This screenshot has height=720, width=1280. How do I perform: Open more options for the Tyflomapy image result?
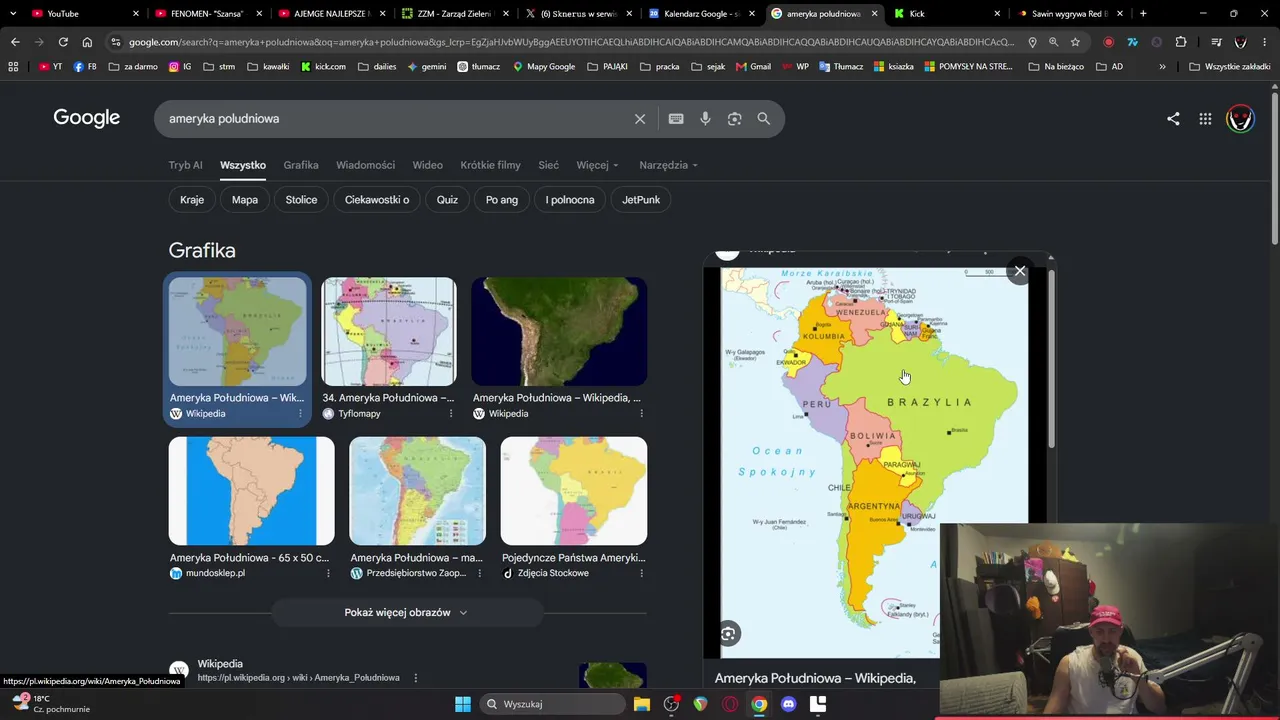(x=451, y=414)
